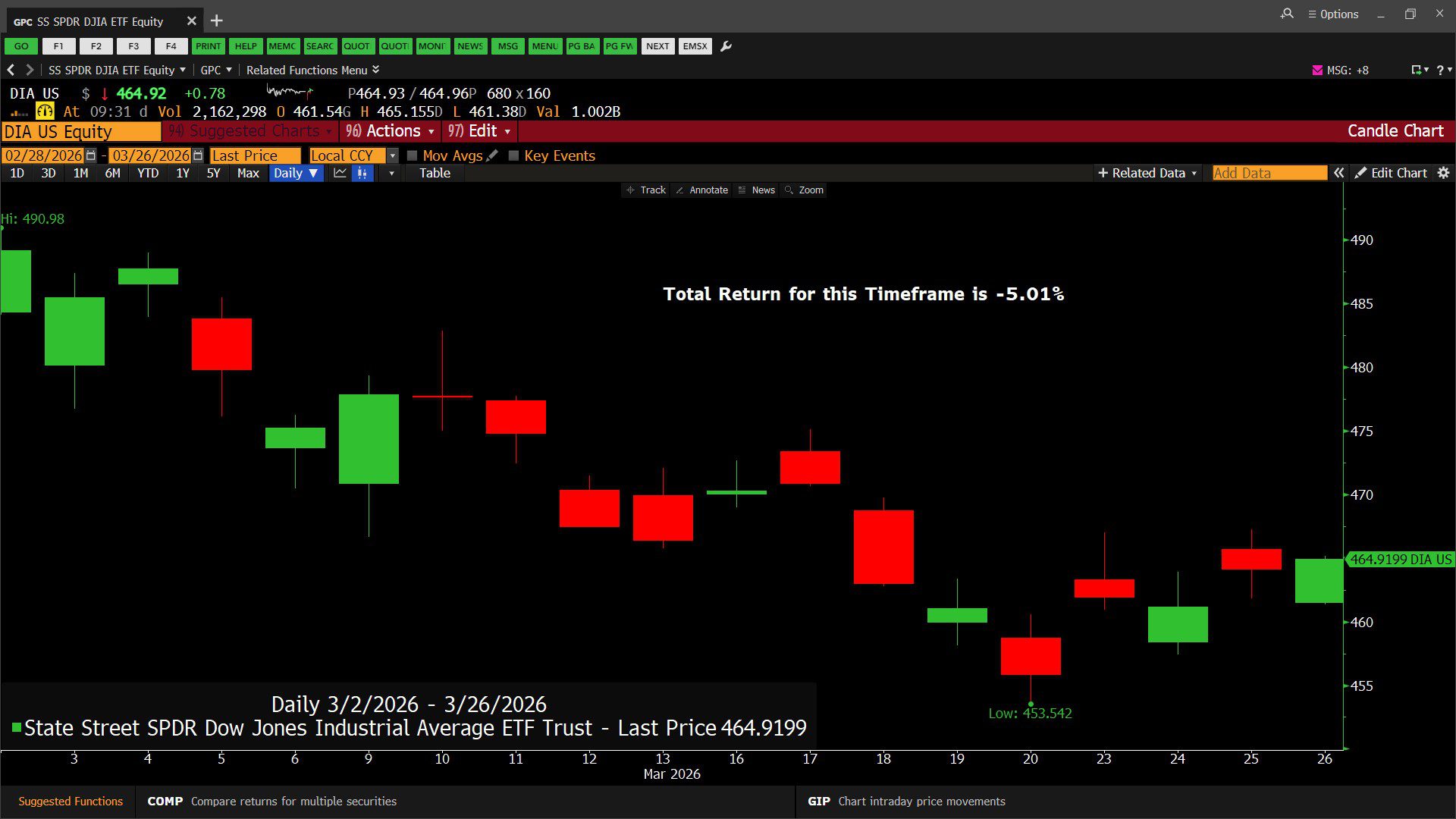This screenshot has width=1456, height=819.
Task: Toggle the Track crosshair mode
Action: point(646,190)
